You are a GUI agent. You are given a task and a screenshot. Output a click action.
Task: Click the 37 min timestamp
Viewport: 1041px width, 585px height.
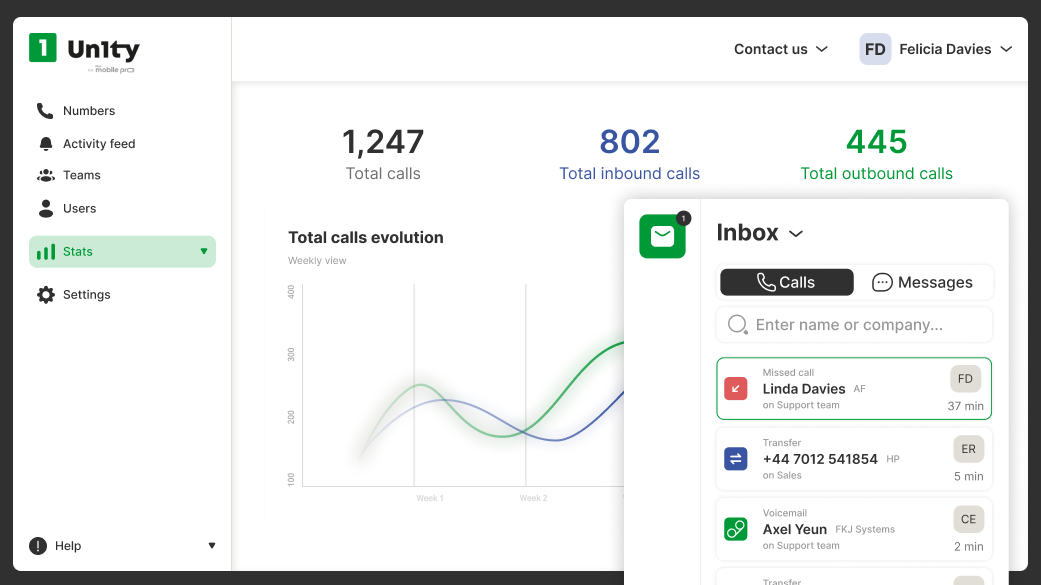(965, 406)
